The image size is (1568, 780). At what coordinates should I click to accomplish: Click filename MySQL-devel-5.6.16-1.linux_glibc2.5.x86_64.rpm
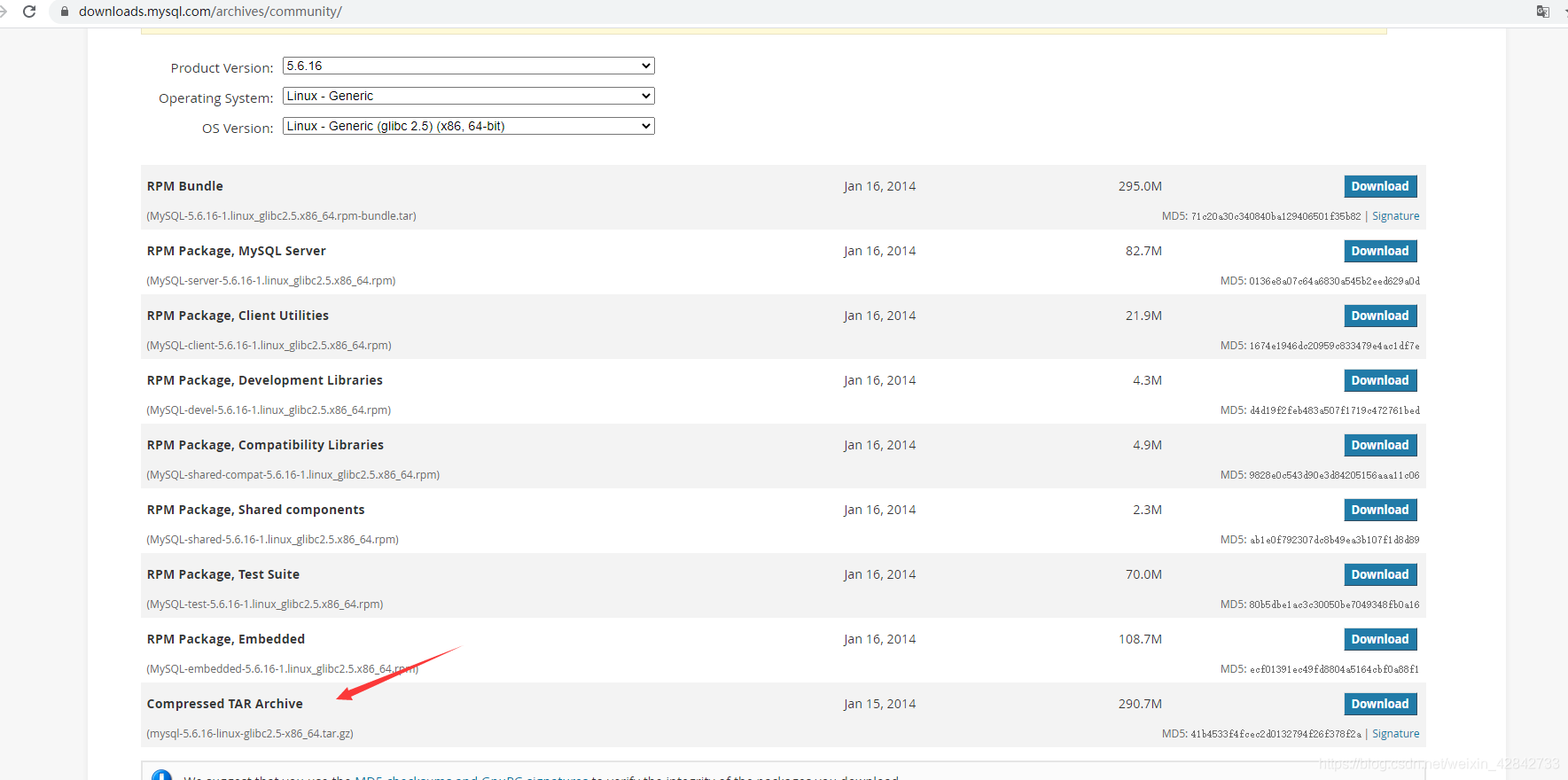tap(269, 410)
